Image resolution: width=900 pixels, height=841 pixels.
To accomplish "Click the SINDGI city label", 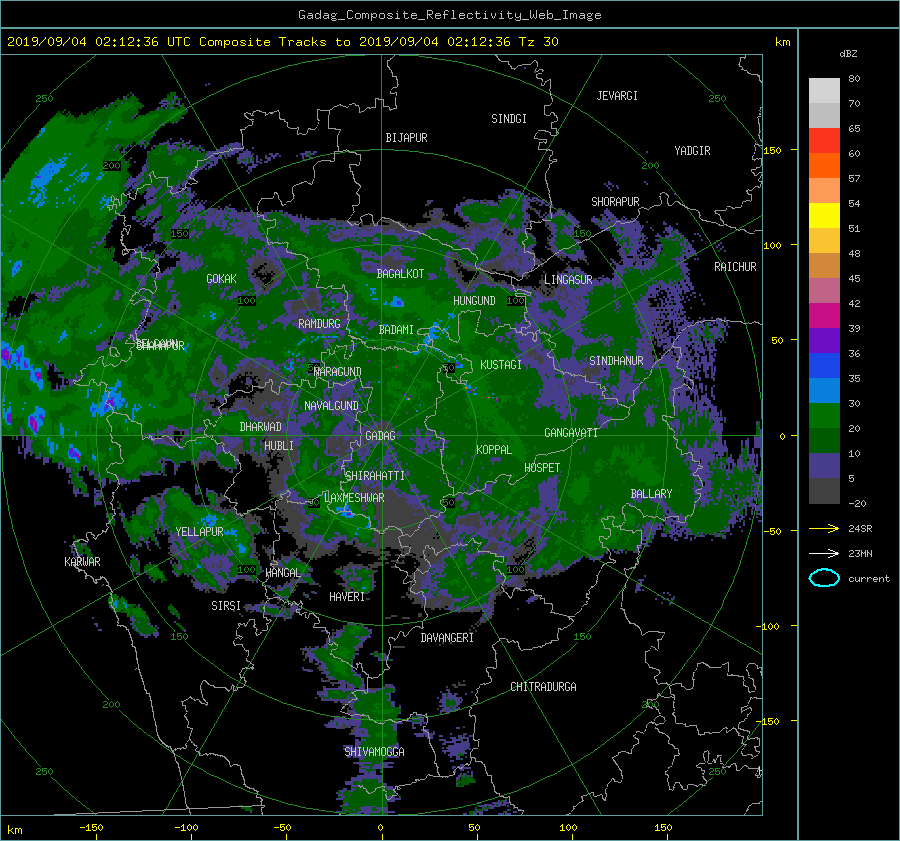I will 509,119.
